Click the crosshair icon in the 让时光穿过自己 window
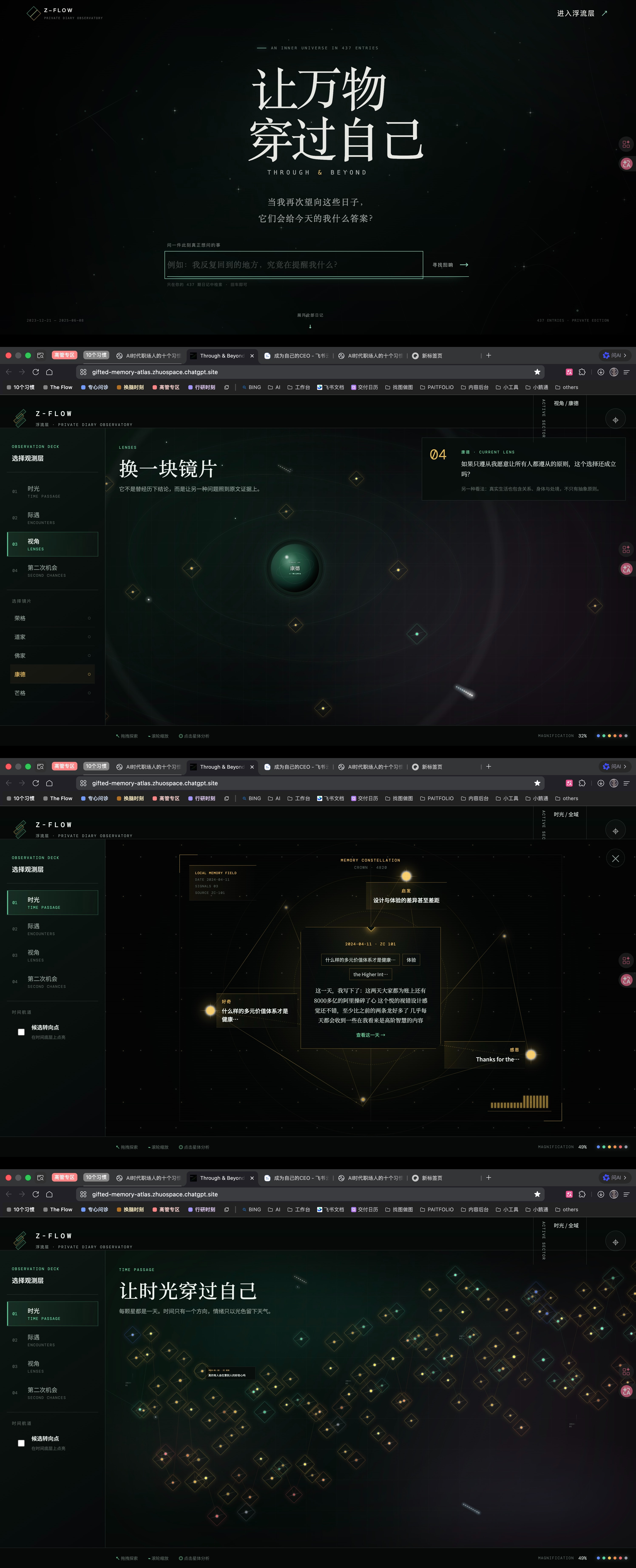This screenshot has height=1568, width=636. pos(615,1242)
